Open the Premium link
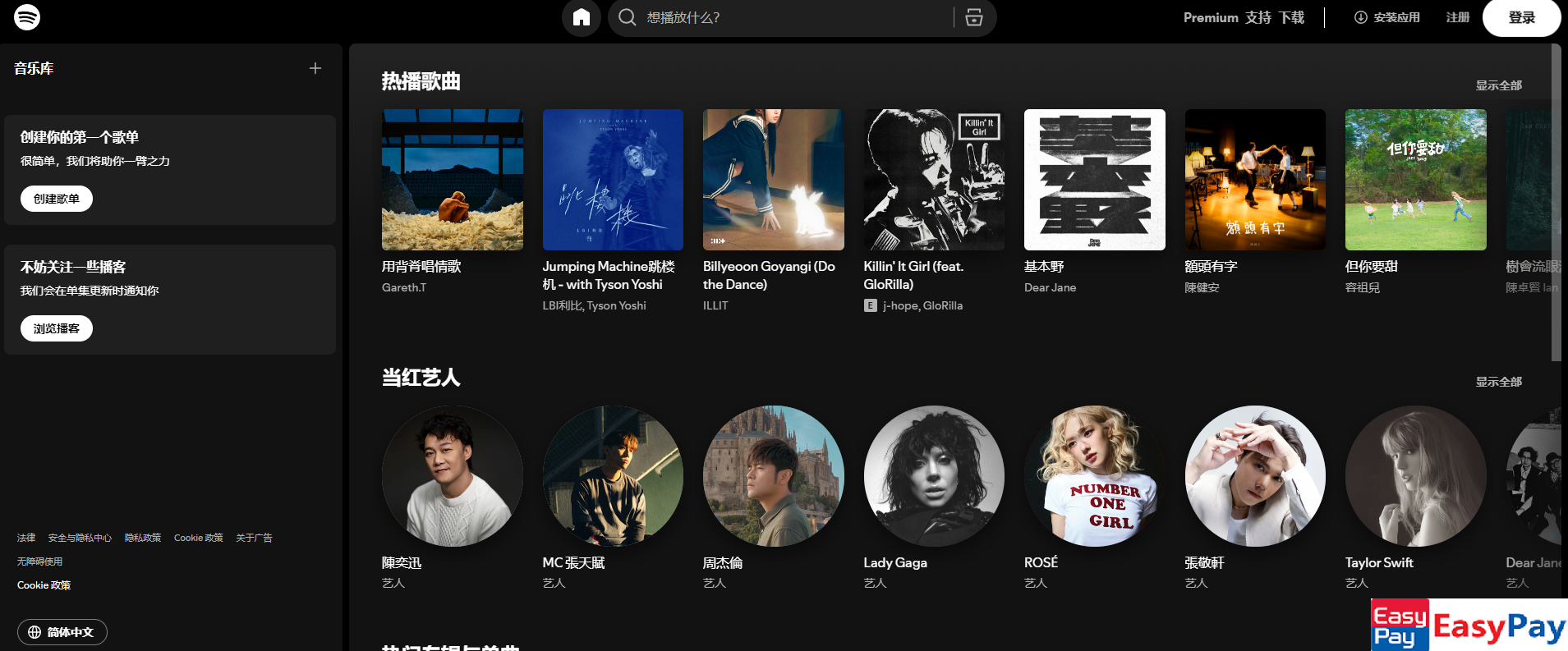The width and height of the screenshot is (1568, 651). (1211, 17)
